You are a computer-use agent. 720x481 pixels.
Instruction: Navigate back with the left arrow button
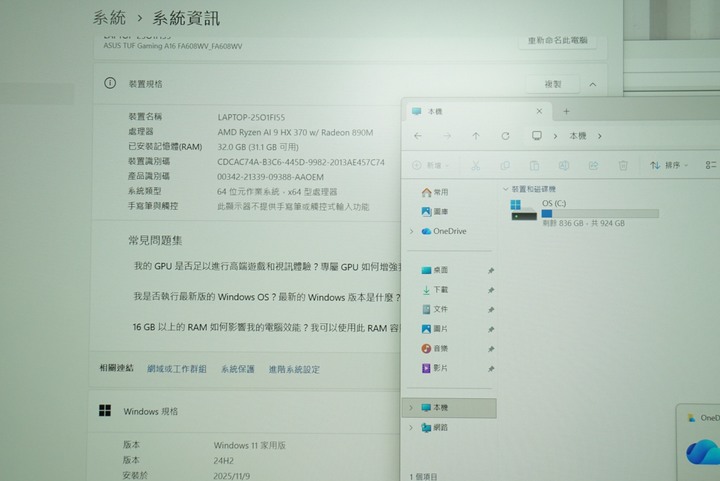coord(418,136)
